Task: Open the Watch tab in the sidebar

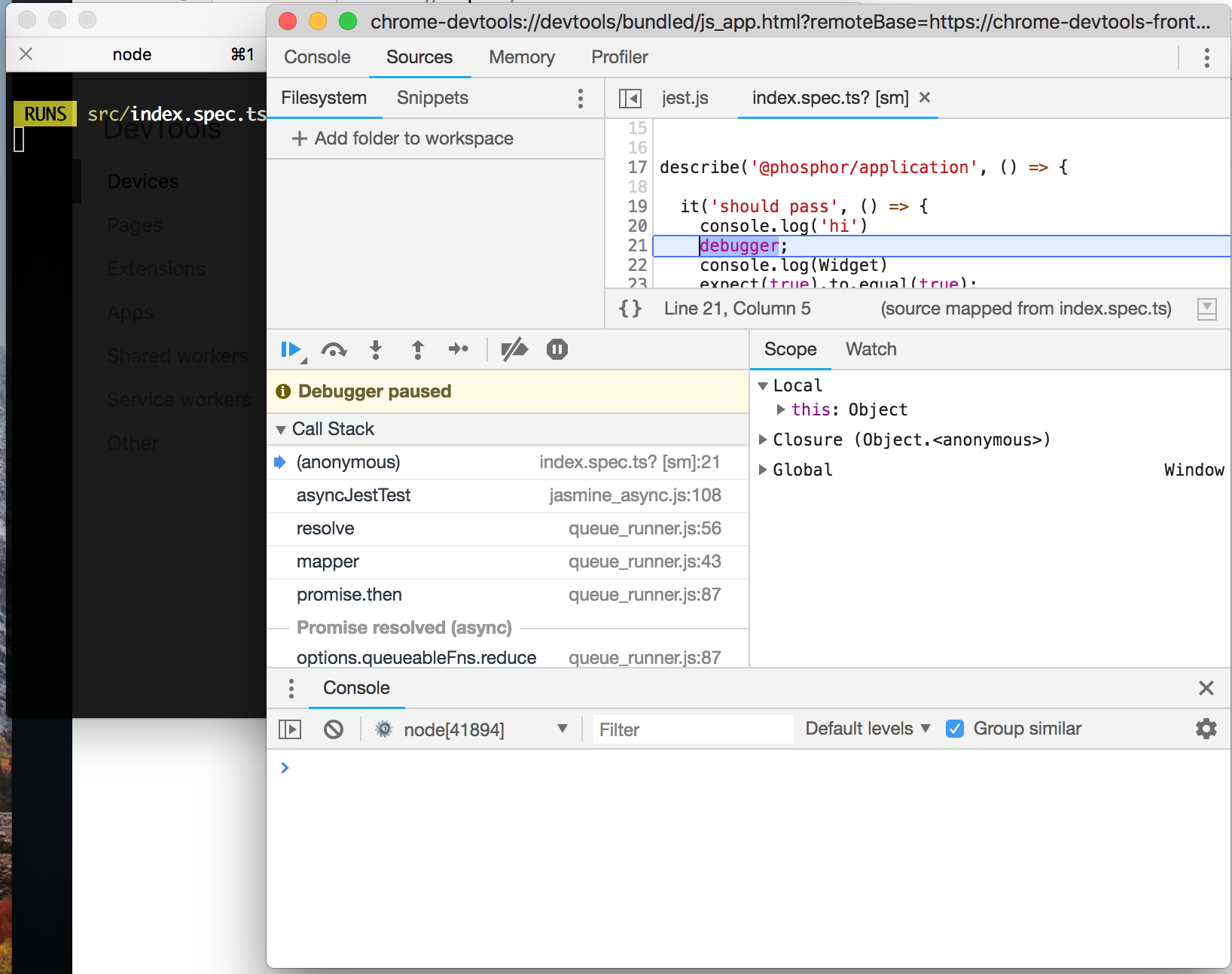Action: click(871, 349)
